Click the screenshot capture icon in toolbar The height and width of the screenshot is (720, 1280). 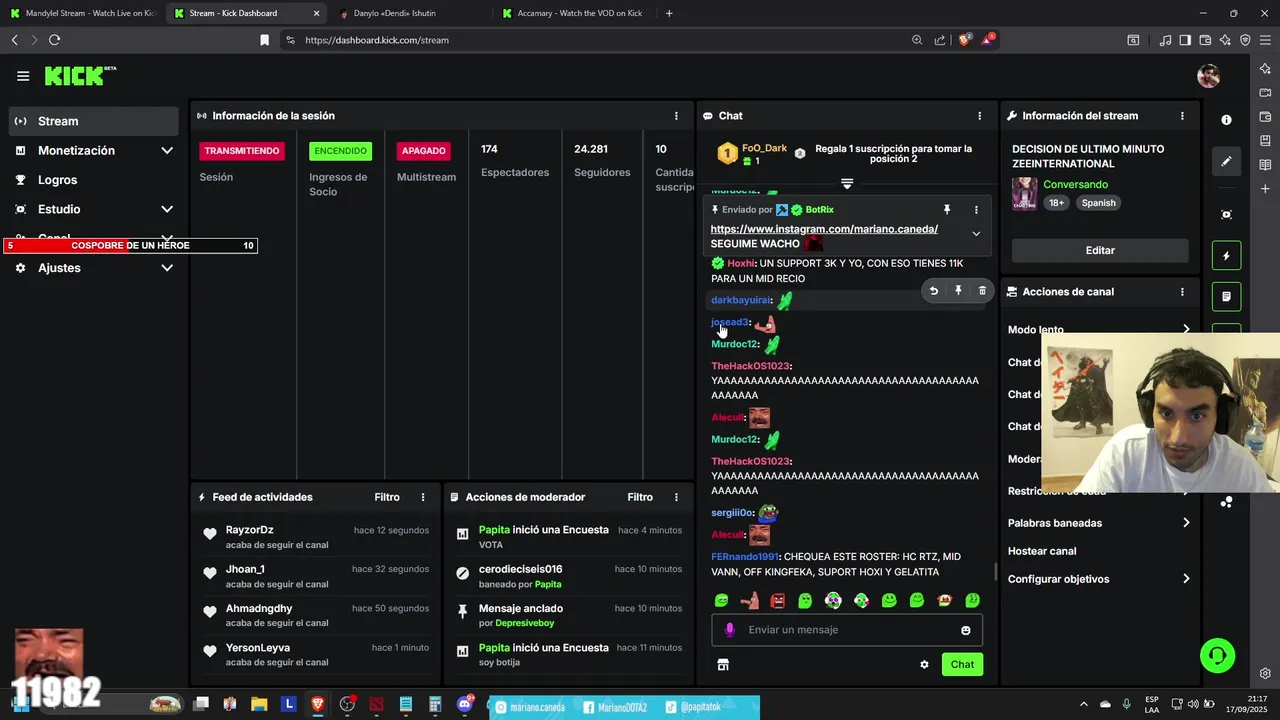click(x=1226, y=215)
